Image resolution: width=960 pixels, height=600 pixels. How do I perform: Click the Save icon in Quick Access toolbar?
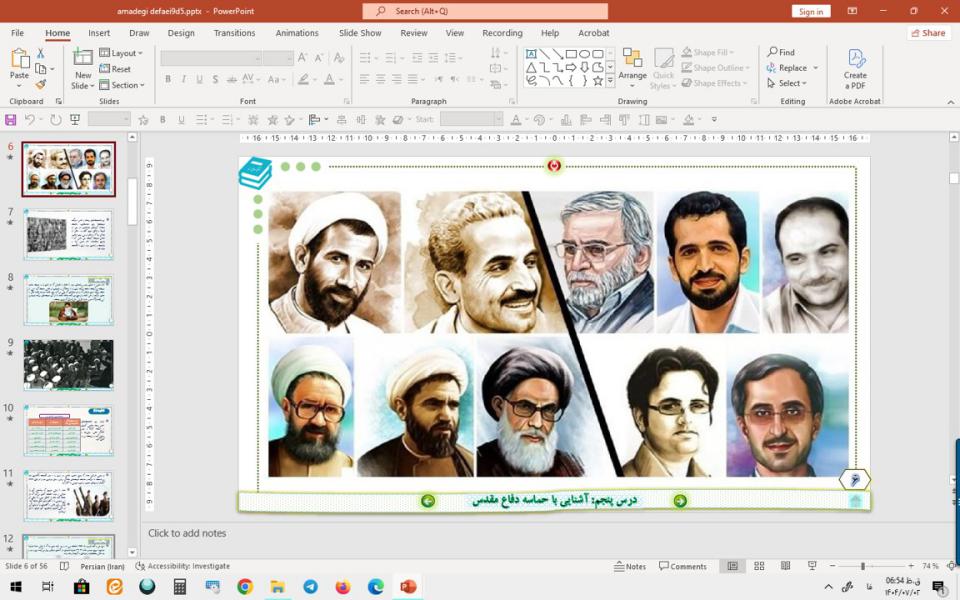pos(10,119)
